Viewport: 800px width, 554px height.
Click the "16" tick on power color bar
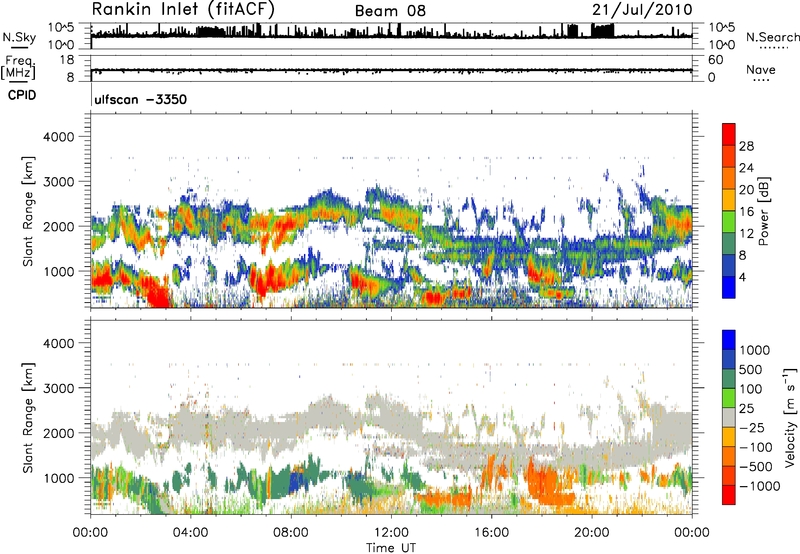pos(746,212)
